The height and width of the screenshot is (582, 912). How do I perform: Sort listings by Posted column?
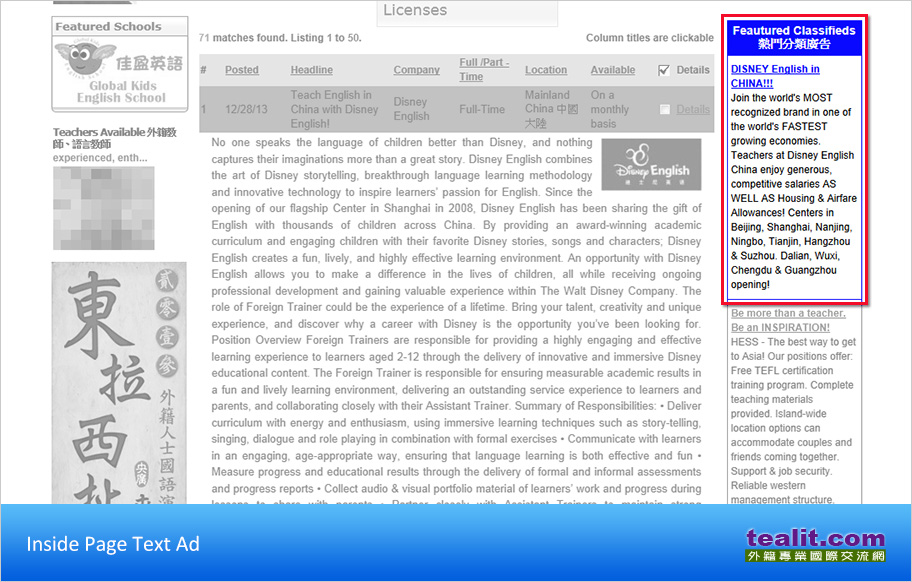pos(241,70)
